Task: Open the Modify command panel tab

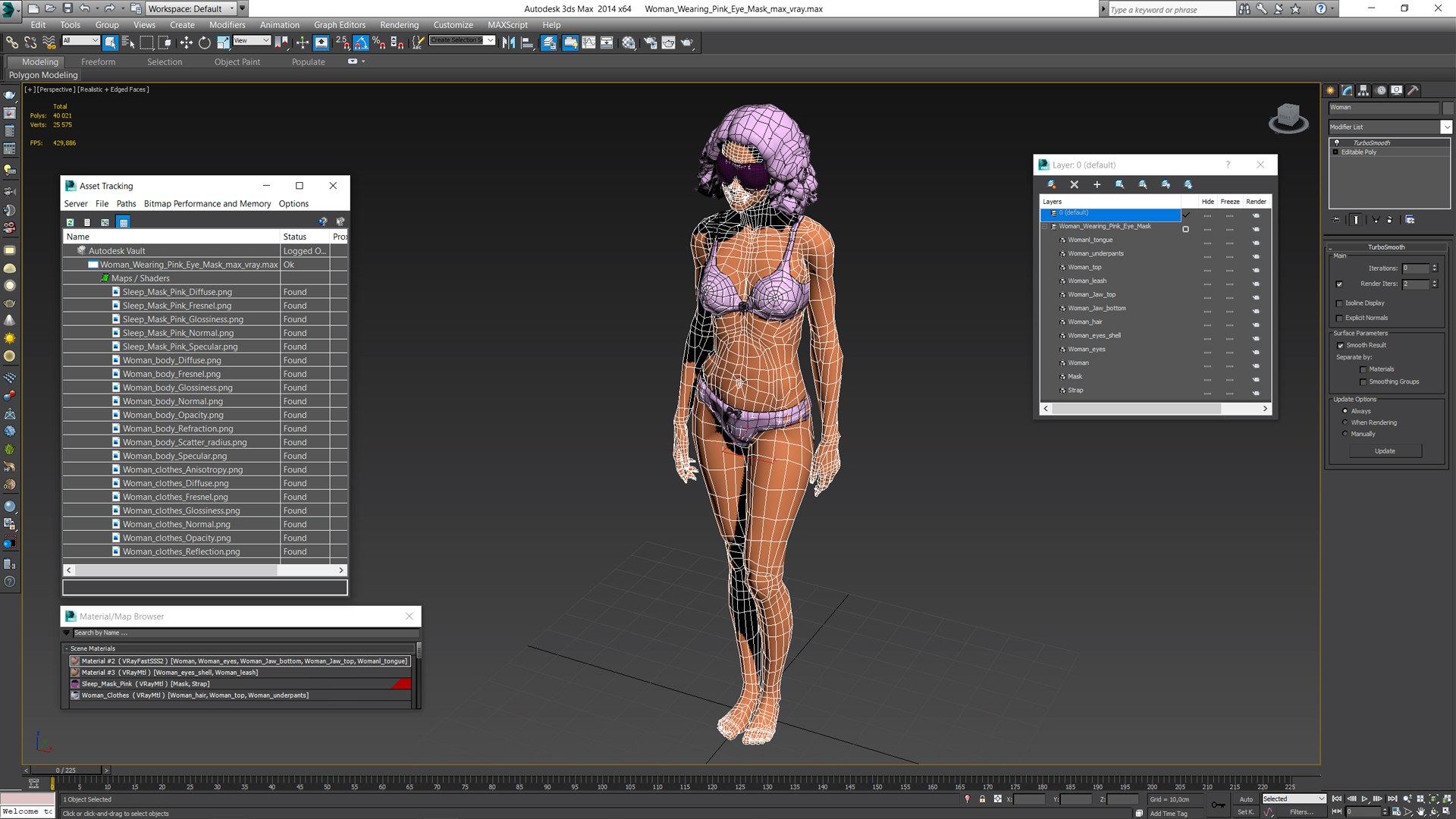Action: pyautogui.click(x=1348, y=90)
